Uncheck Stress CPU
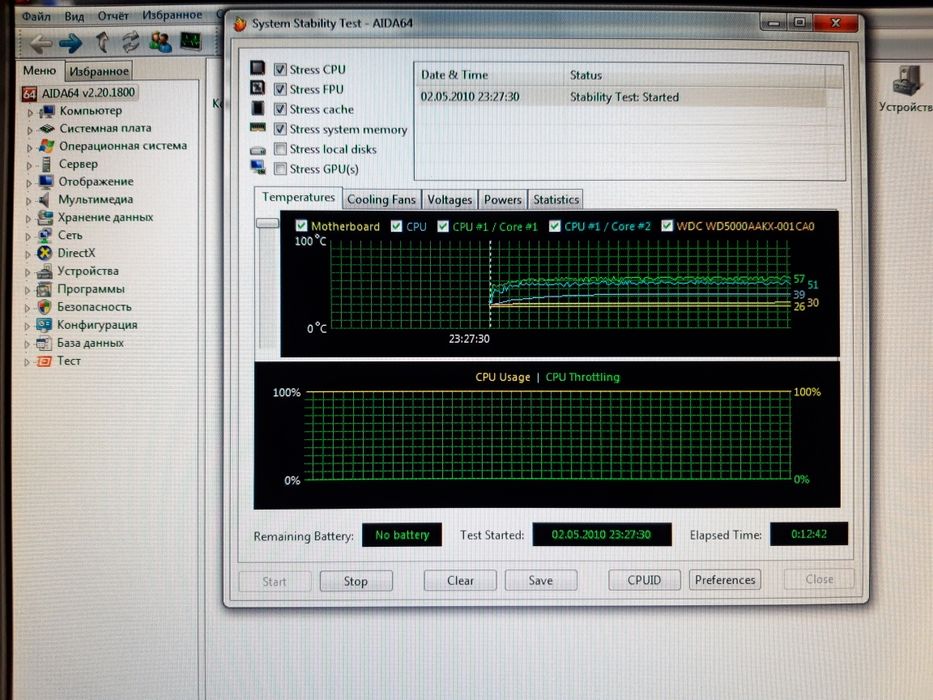 click(280, 70)
